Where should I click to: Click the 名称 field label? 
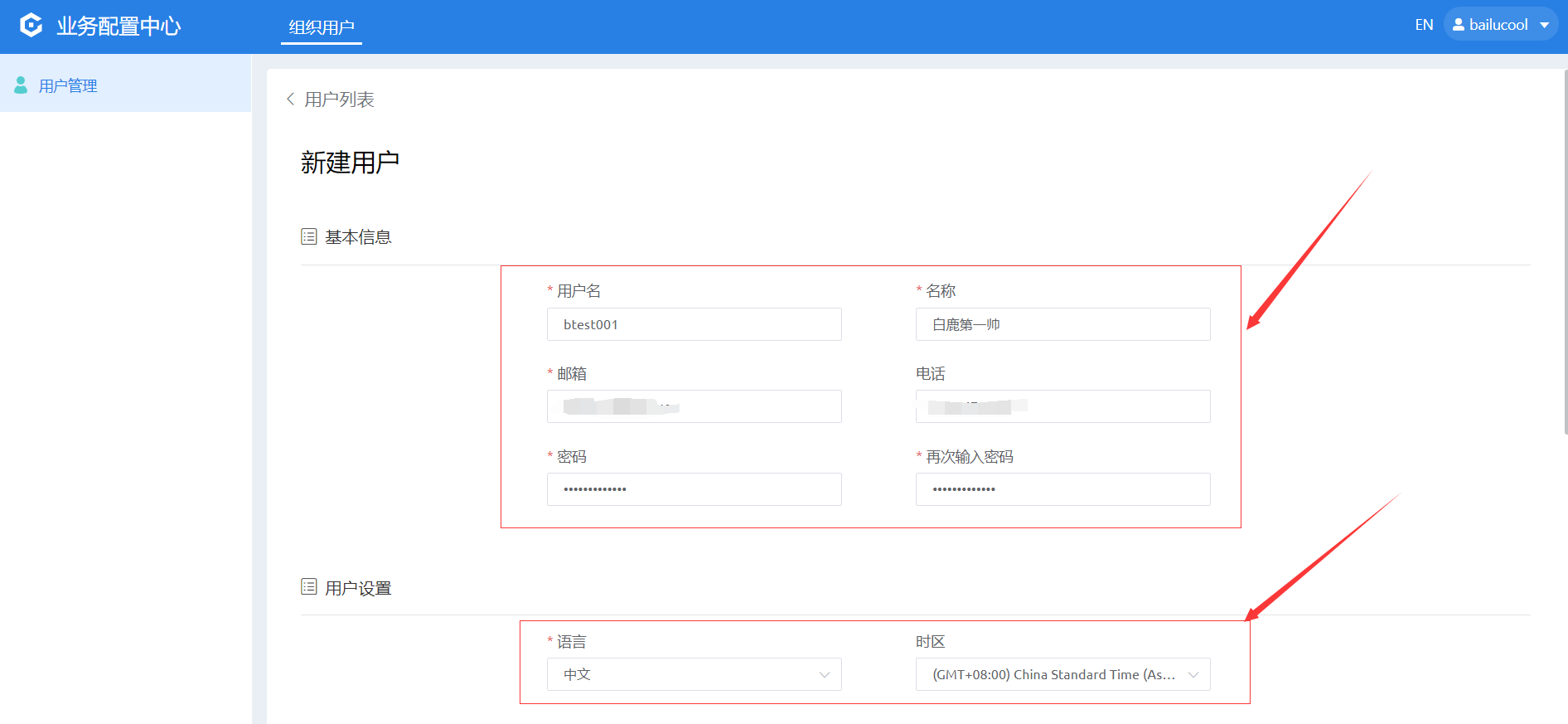(941, 291)
